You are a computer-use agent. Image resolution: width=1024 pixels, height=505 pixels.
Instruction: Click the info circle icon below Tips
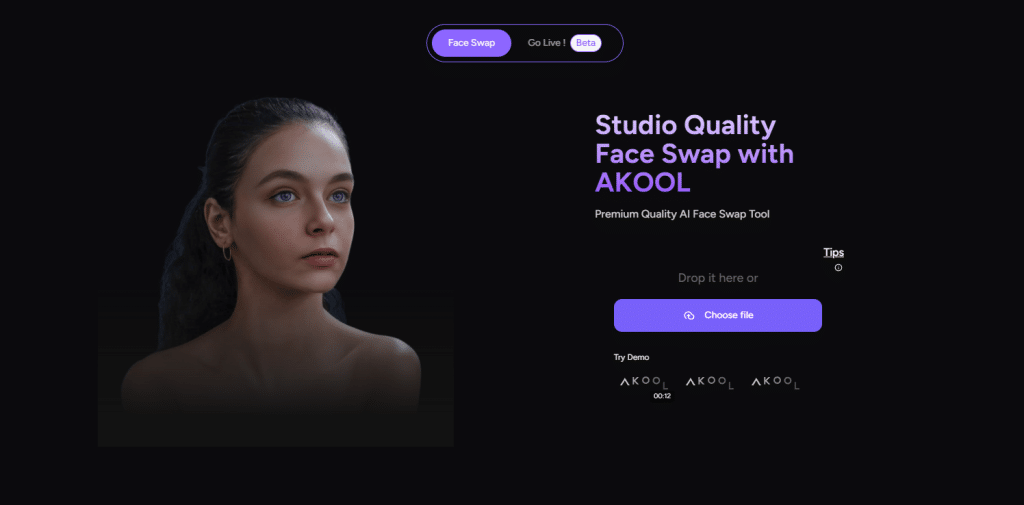[x=839, y=267]
